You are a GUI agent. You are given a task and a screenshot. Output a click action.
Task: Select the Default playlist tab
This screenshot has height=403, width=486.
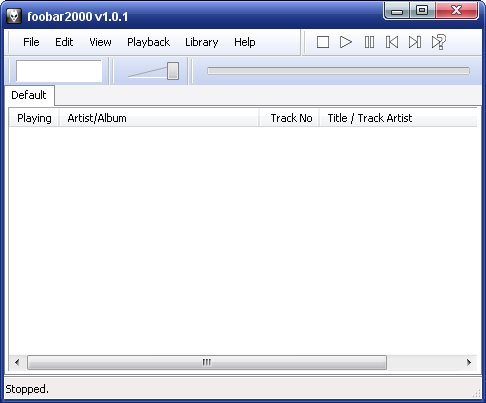pyautogui.click(x=29, y=95)
